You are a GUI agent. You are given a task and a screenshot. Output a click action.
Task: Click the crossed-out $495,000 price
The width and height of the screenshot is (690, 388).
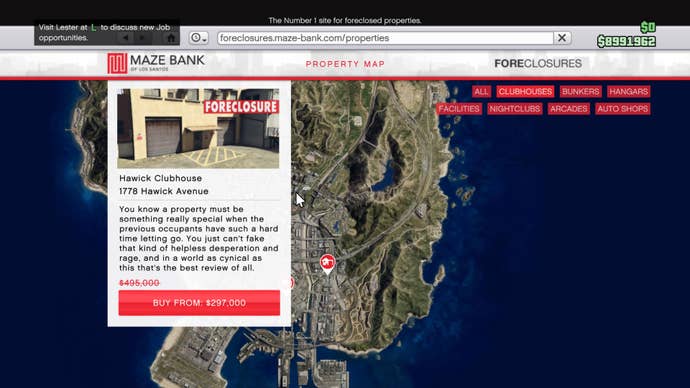139,283
